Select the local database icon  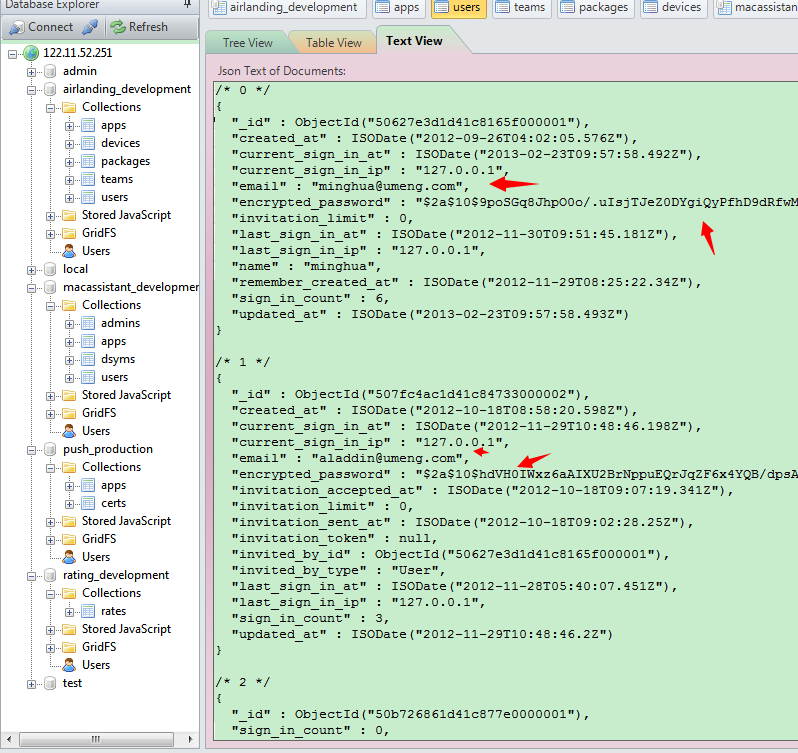(x=50, y=269)
